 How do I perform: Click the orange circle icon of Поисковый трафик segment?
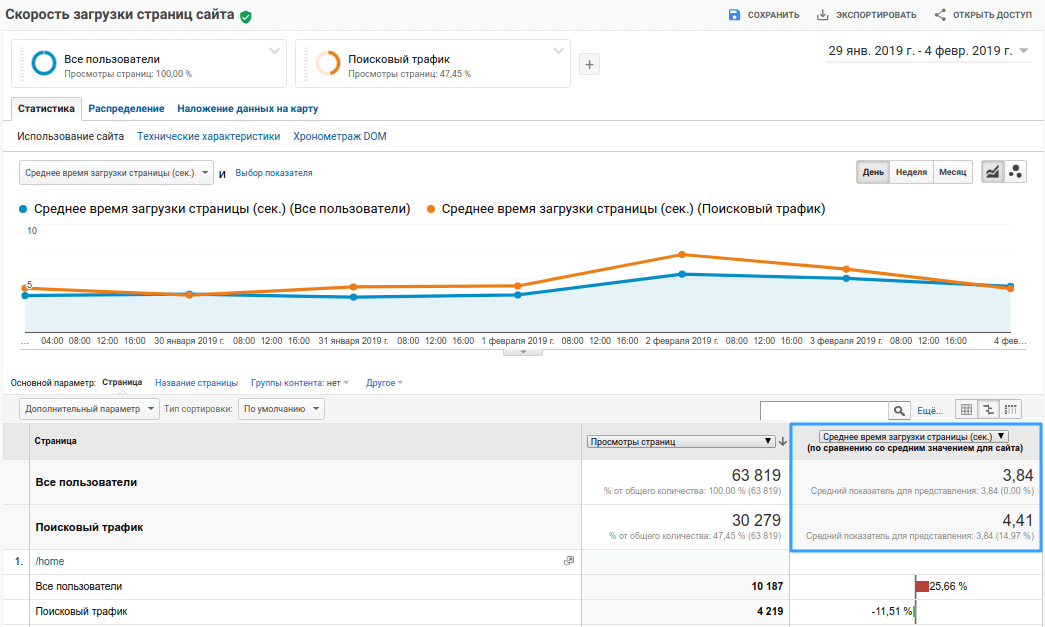coord(328,63)
